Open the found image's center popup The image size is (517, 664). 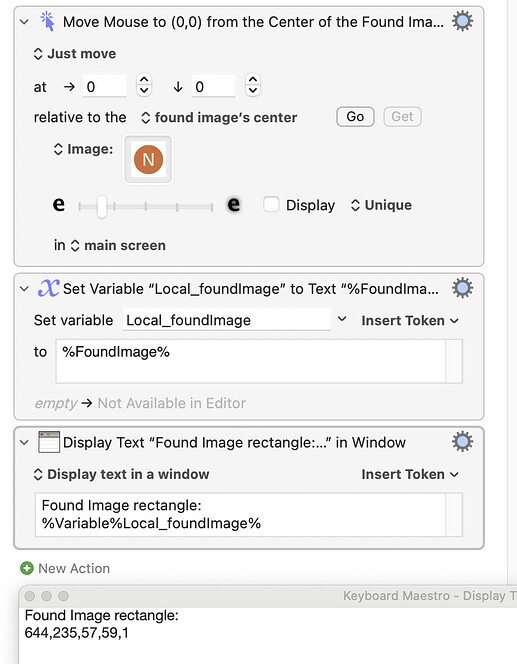(219, 117)
